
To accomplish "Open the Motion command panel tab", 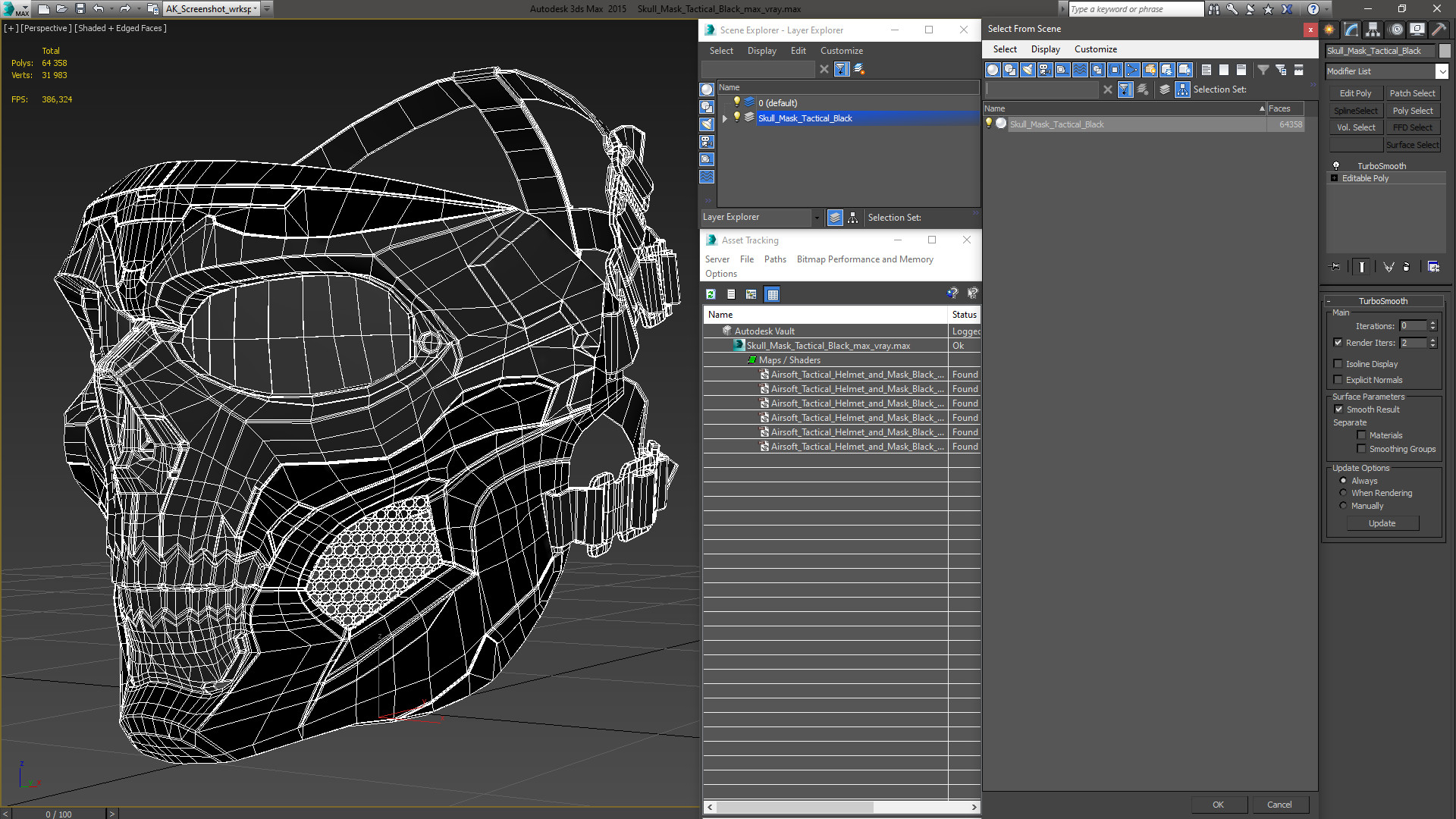I will click(1396, 30).
